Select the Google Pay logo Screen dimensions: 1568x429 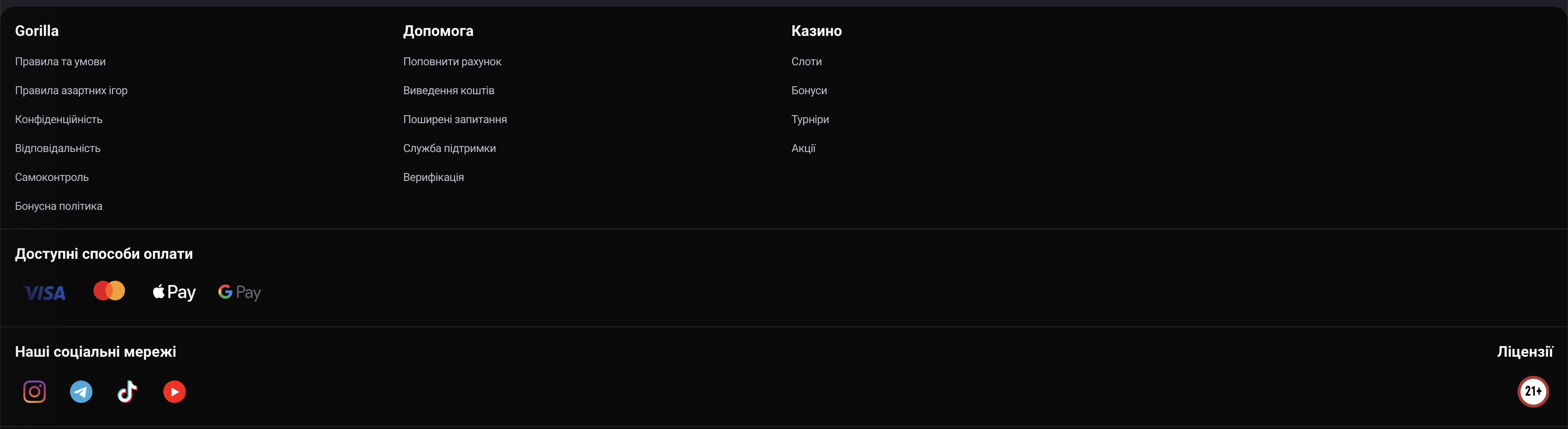click(239, 292)
